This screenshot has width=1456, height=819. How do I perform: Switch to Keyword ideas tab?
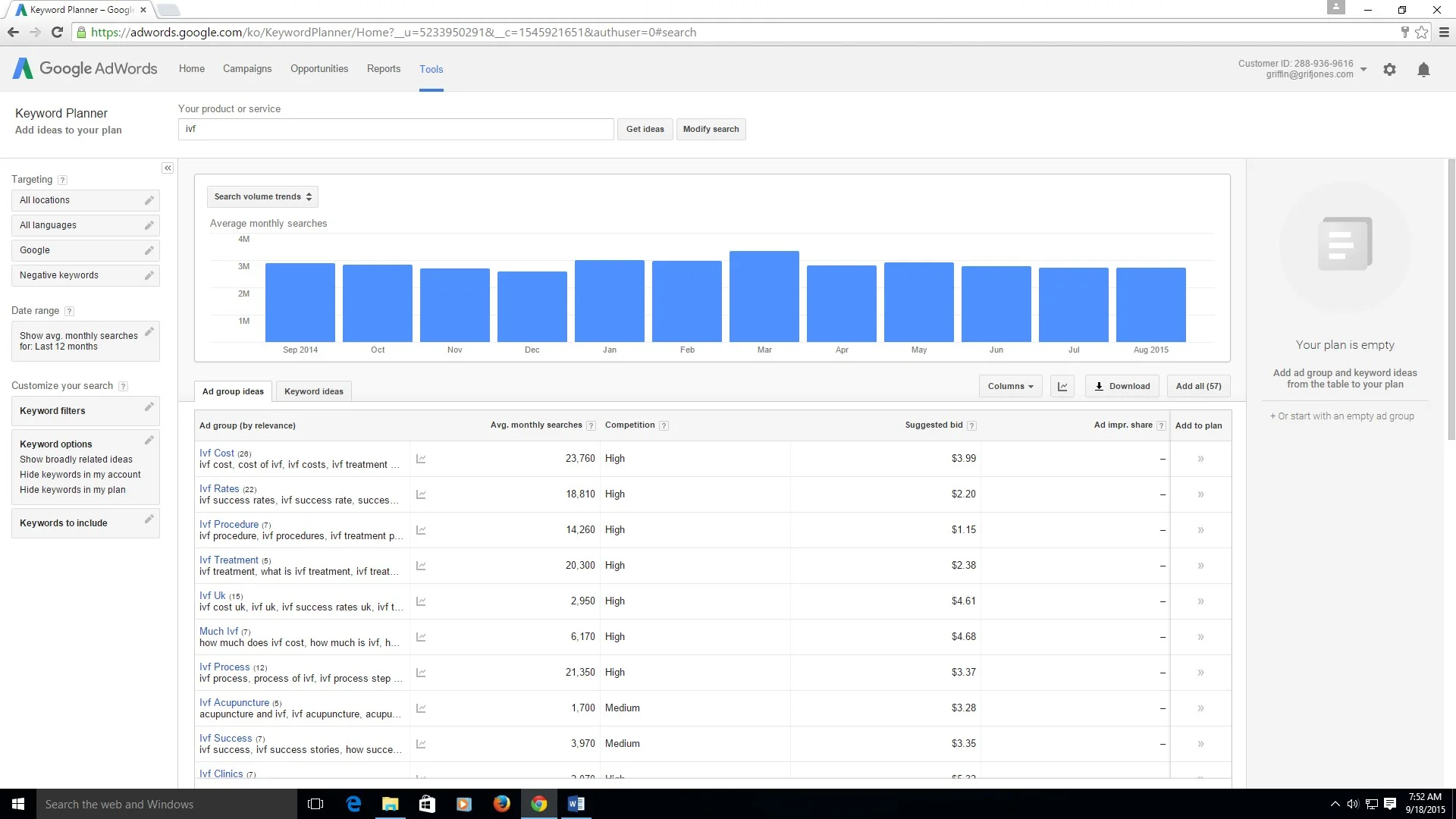click(313, 391)
